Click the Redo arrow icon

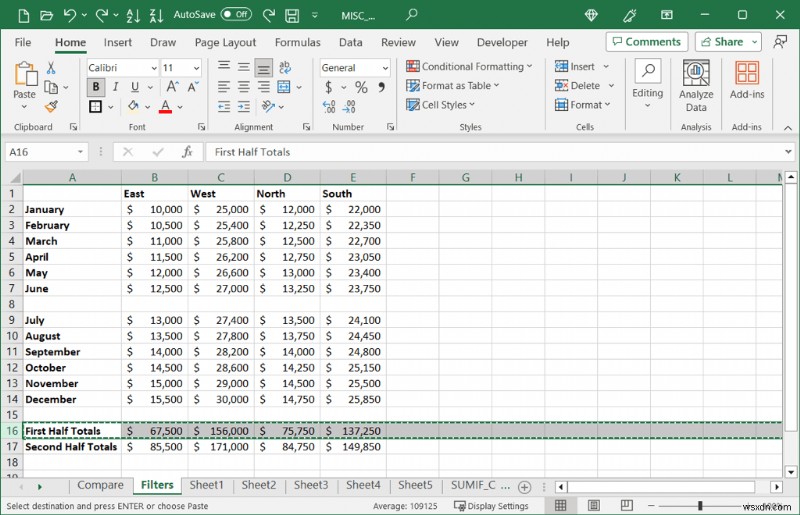[x=102, y=15]
